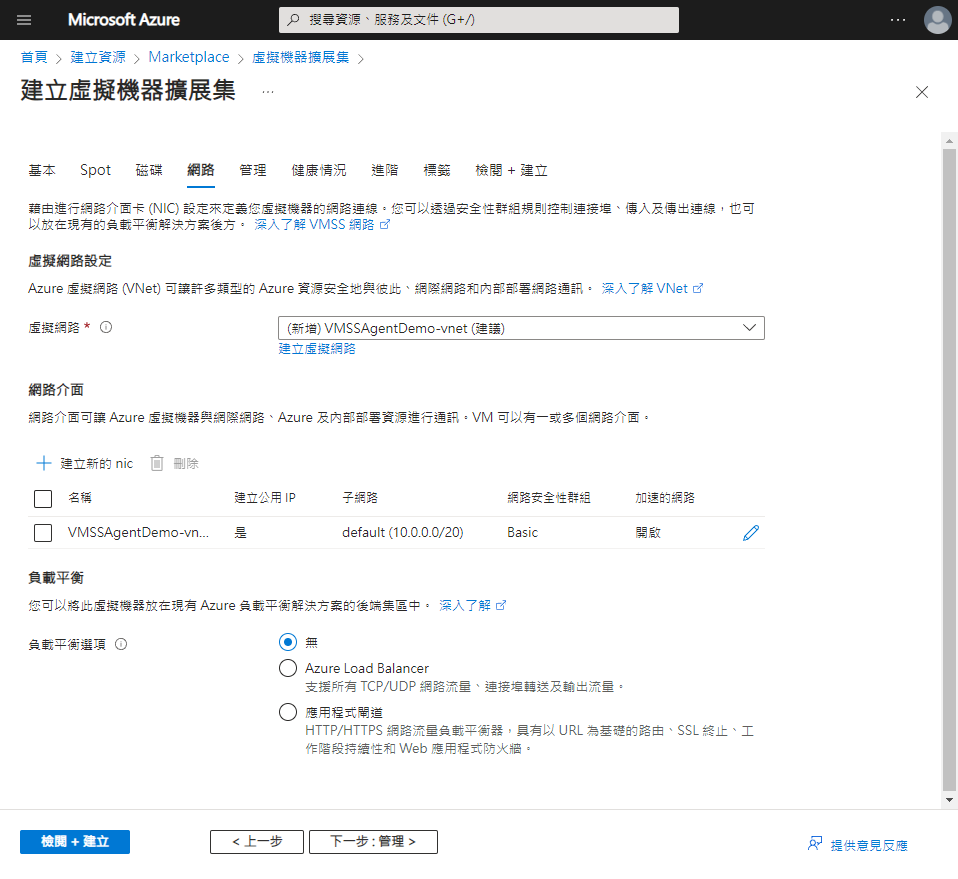Click the default (10.0.0.0/20) subnet cell

click(x=403, y=533)
